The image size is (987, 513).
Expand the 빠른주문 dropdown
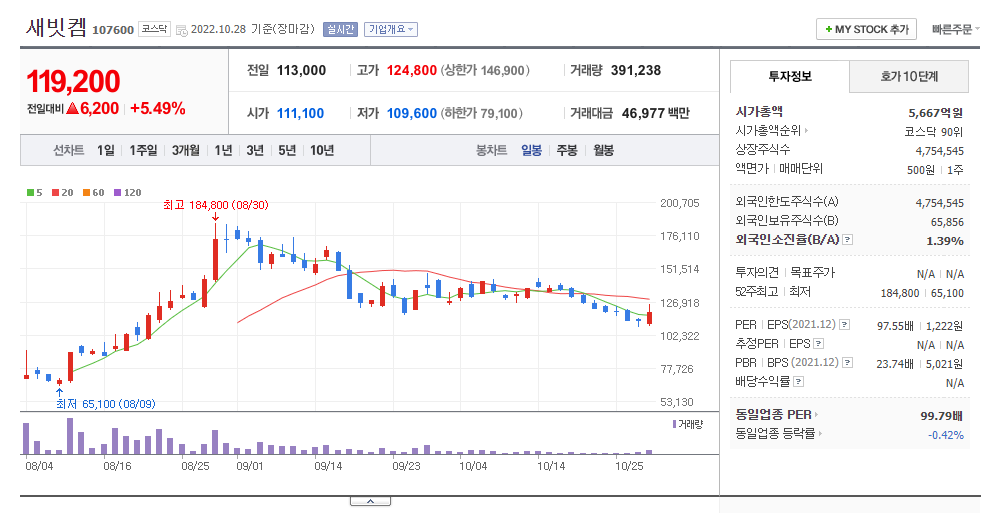pyautogui.click(x=956, y=30)
